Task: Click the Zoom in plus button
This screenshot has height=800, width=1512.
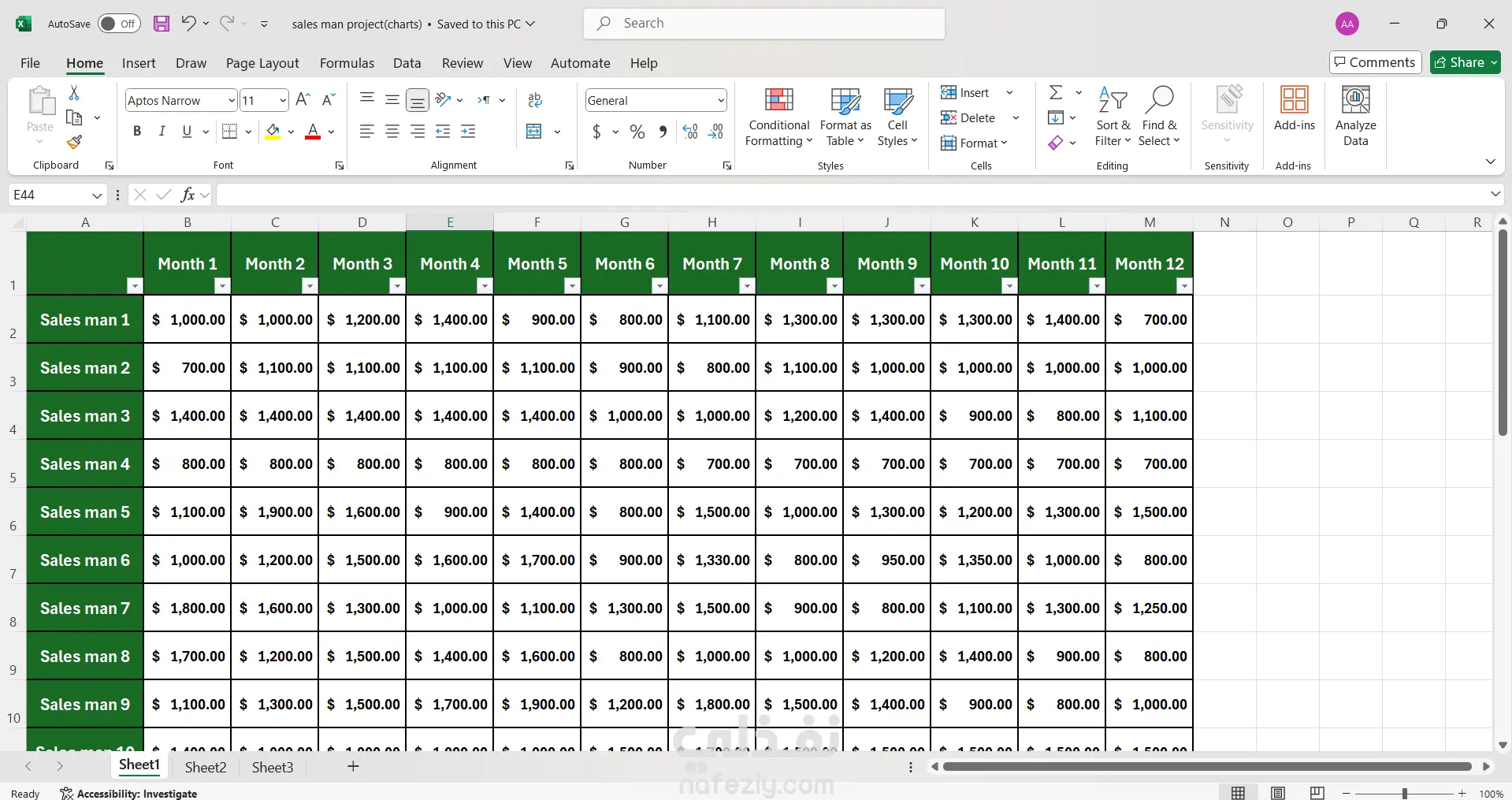Action: point(1462,793)
